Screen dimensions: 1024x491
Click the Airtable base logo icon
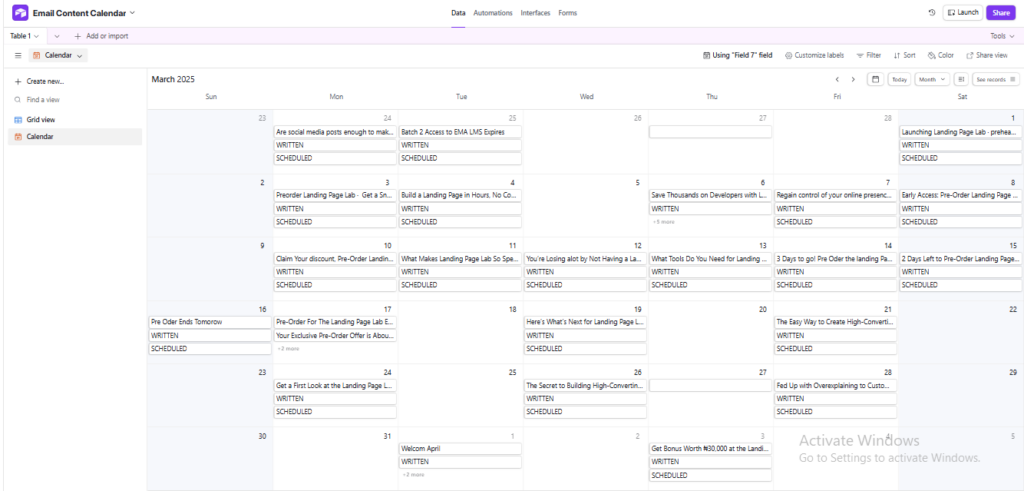(x=20, y=13)
